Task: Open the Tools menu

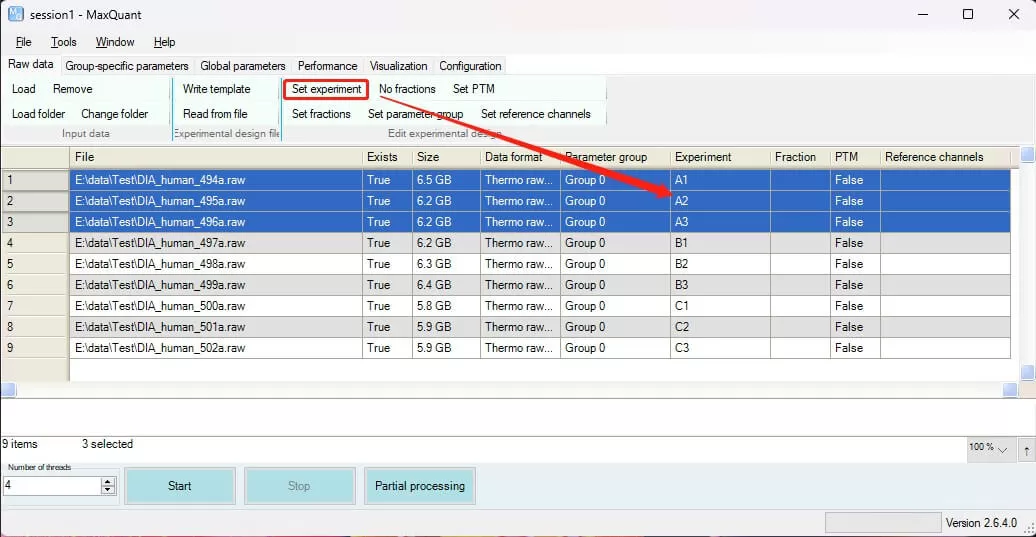Action: point(64,42)
